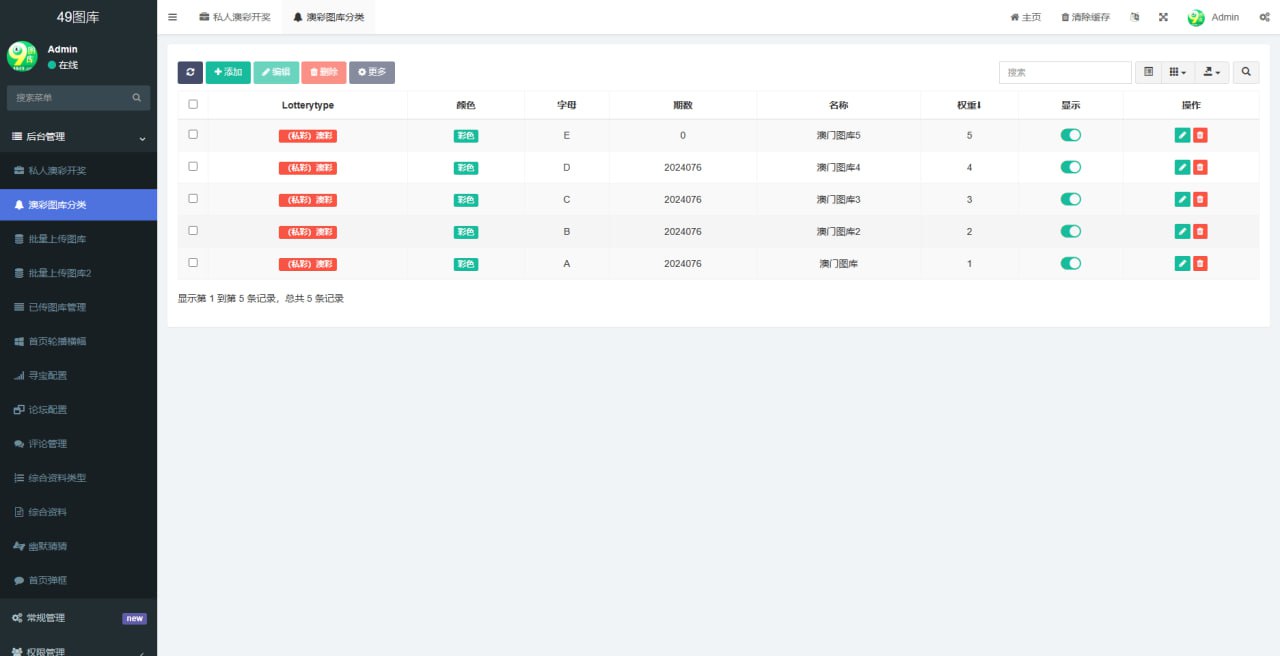Image resolution: width=1280 pixels, height=656 pixels.
Task: Check the checkbox for the 澳门图库2 row
Action: point(193,231)
